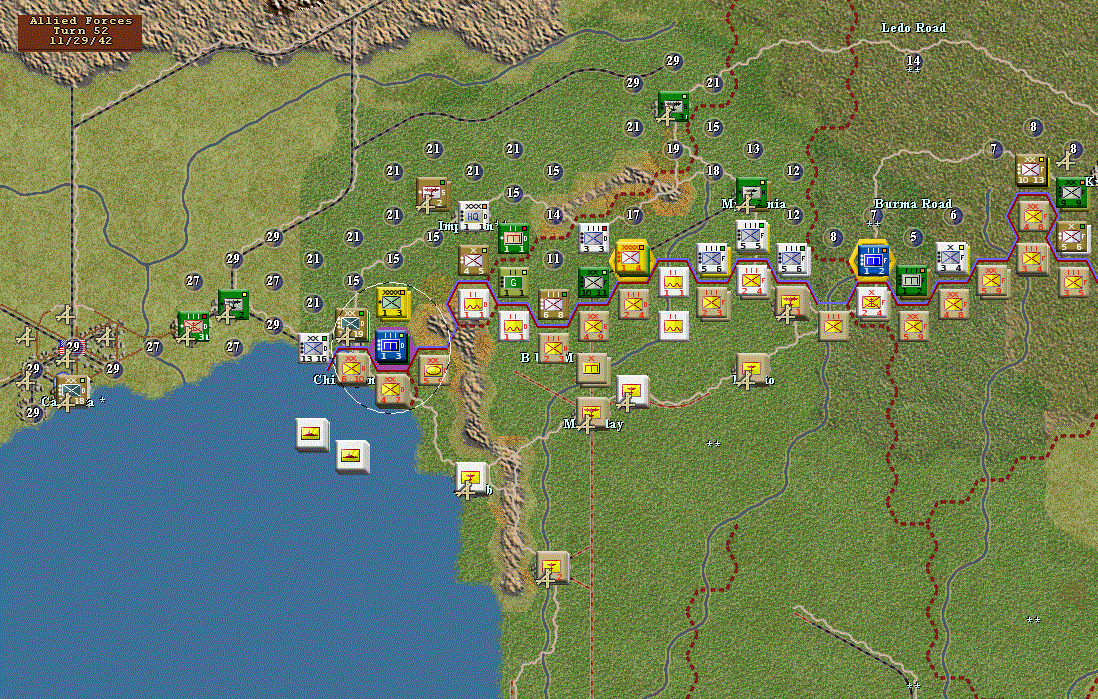Viewport: 1098px width, 699px height.
Task: Click upper Japanese naval unit in the bay
Action: 312,434
